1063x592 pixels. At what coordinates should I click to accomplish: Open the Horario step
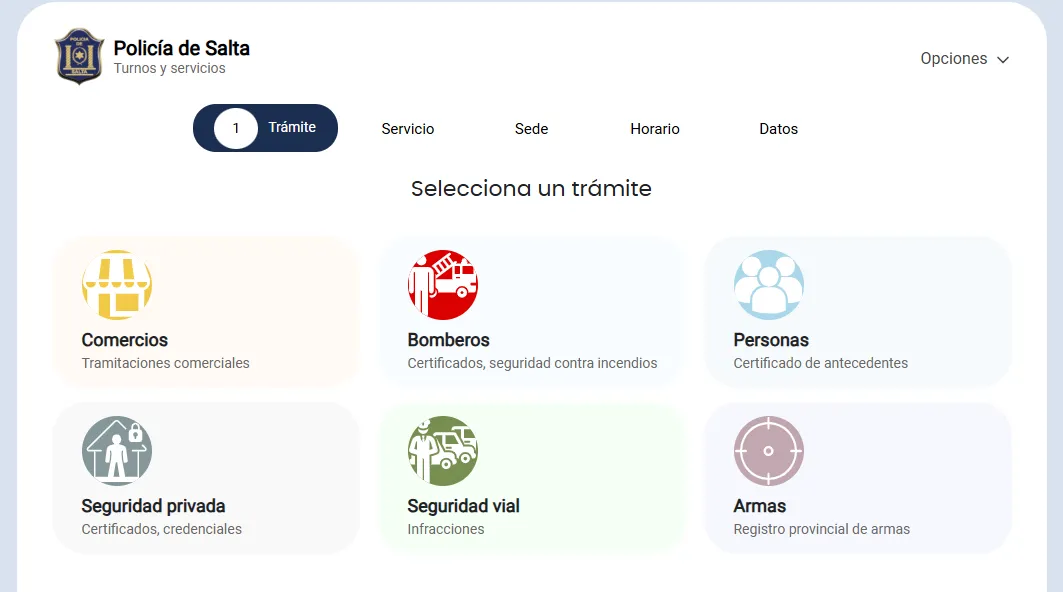click(x=654, y=128)
